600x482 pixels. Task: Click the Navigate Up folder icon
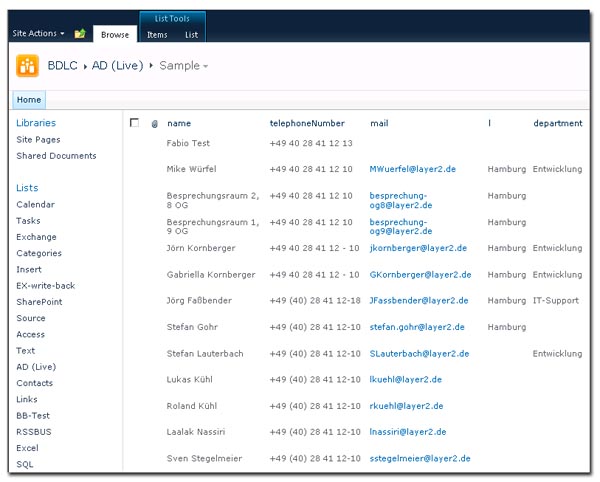click(x=80, y=34)
